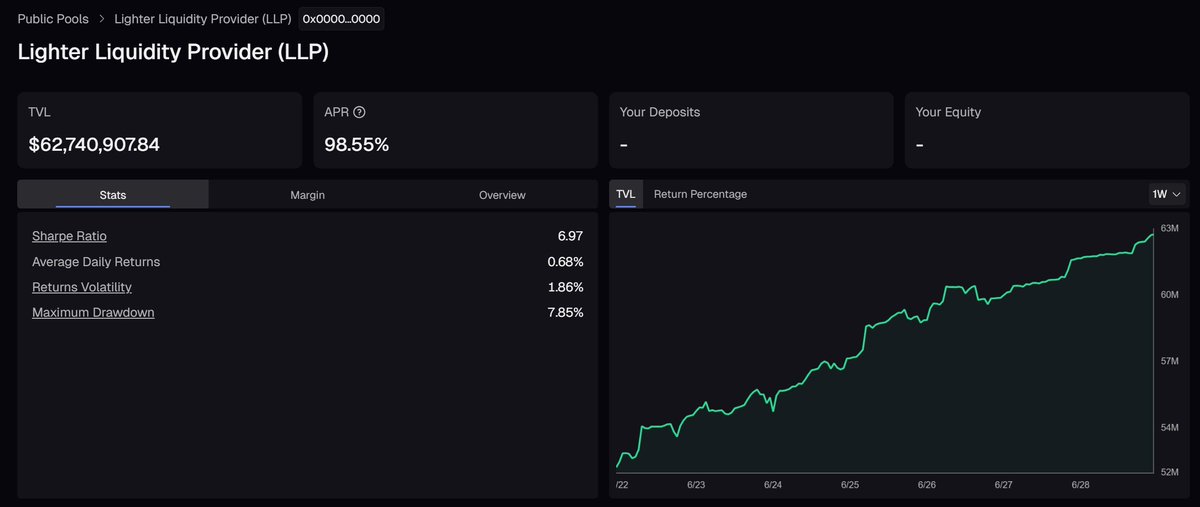Click the 6/26 date on chart axis
Image resolution: width=1200 pixels, height=507 pixels.
pos(926,485)
